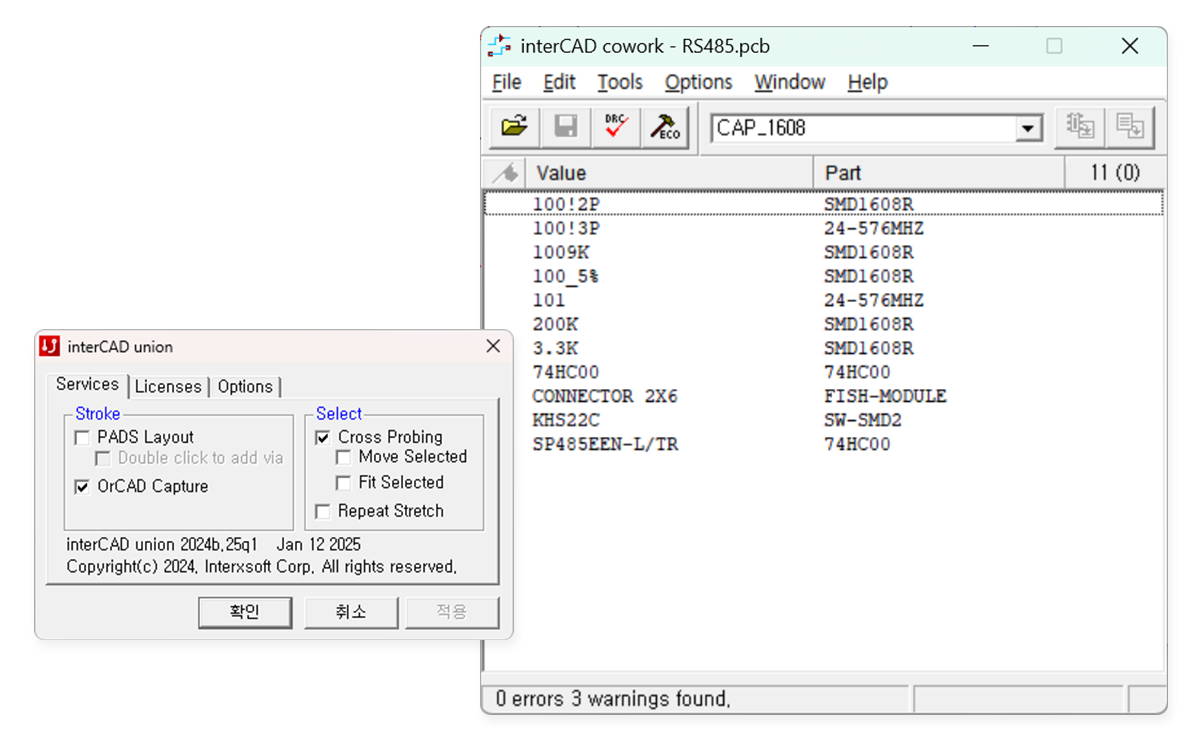
Task: Close the interCAD union dialog
Action: click(x=493, y=346)
